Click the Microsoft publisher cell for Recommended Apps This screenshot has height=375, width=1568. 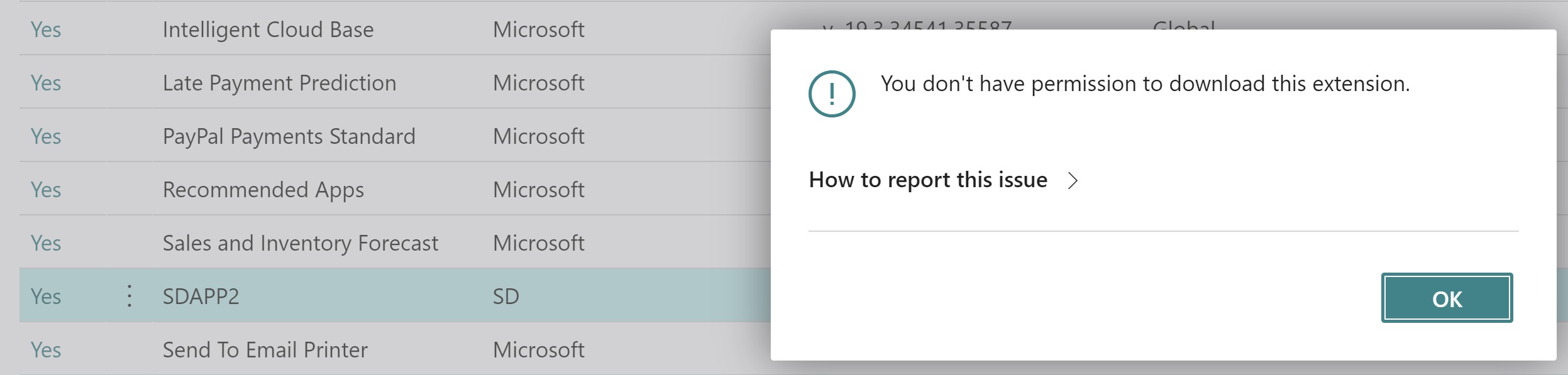[x=538, y=190]
